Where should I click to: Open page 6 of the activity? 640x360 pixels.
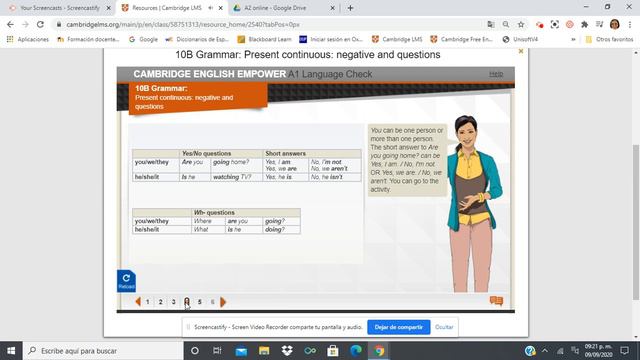pos(213,302)
